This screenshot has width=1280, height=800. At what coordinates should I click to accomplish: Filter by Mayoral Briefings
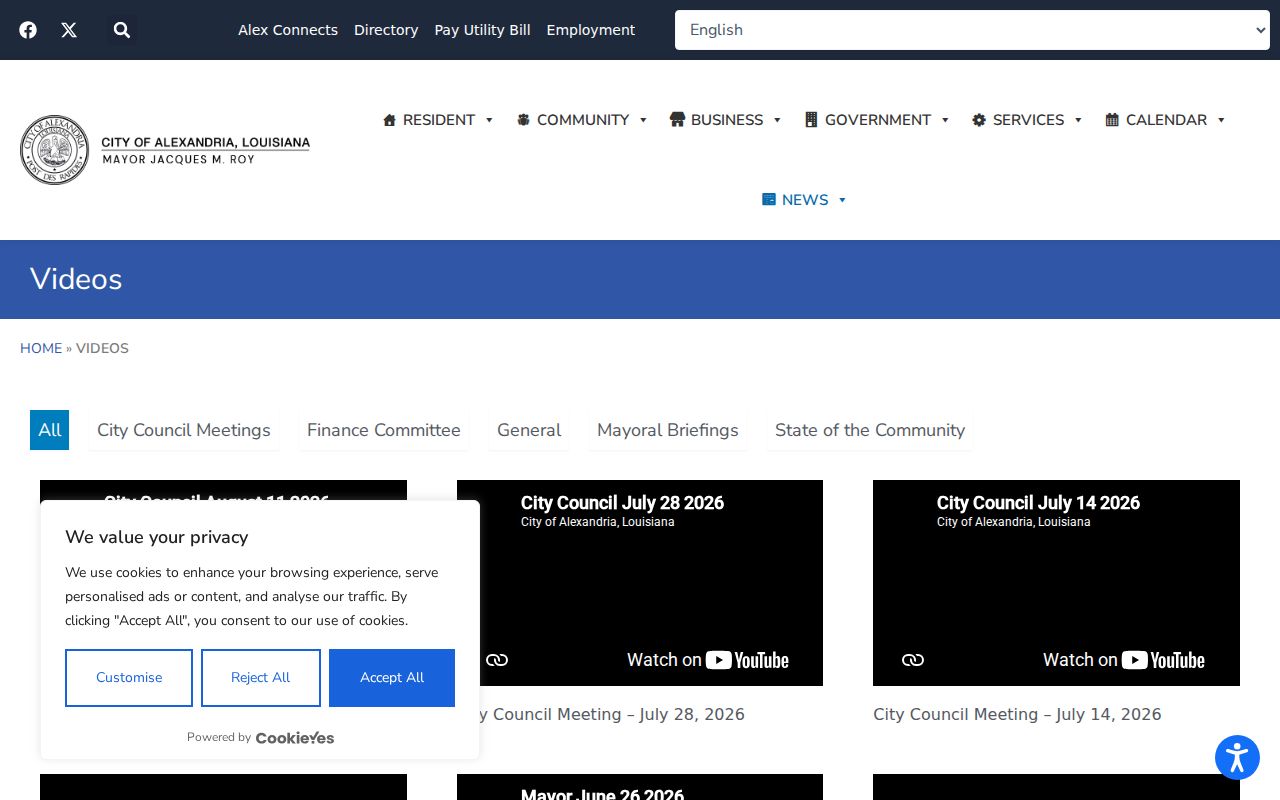click(x=668, y=430)
